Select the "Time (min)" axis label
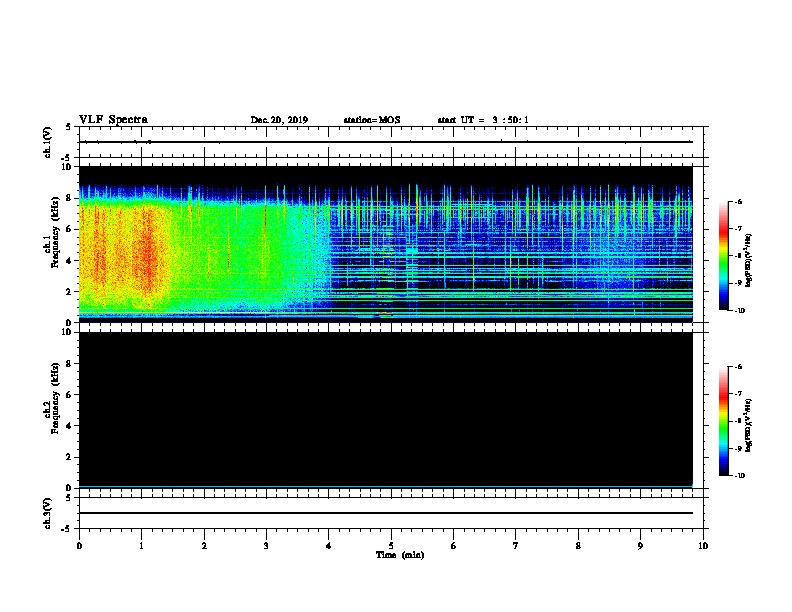 tap(400, 555)
